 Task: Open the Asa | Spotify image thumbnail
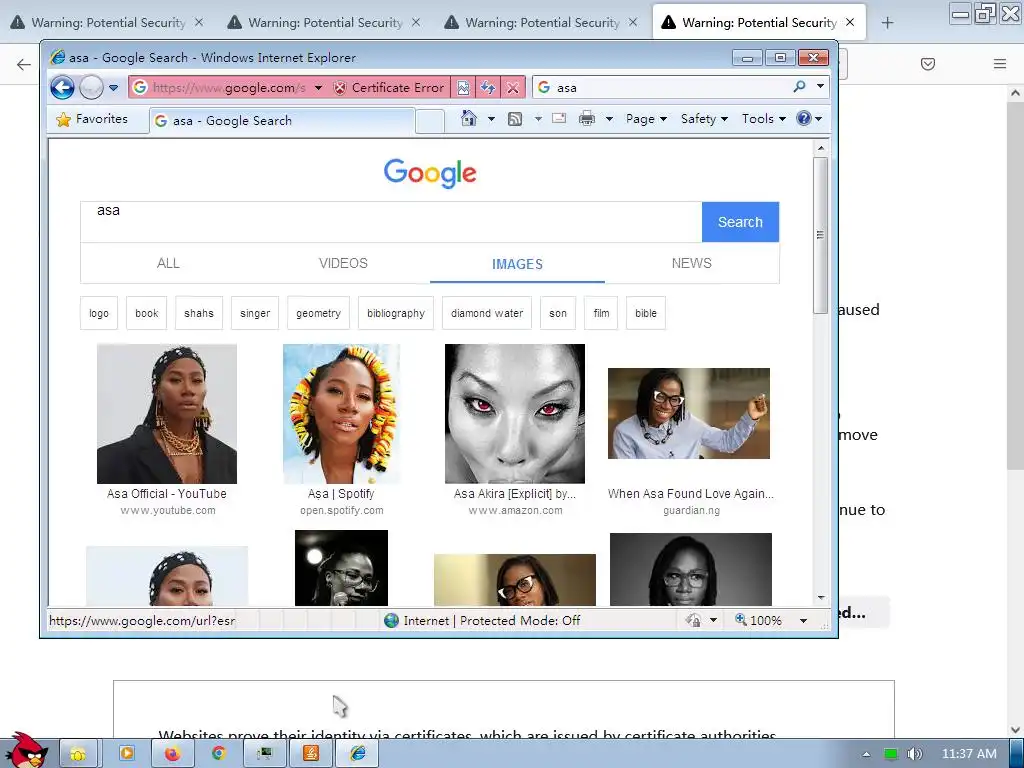[342, 414]
